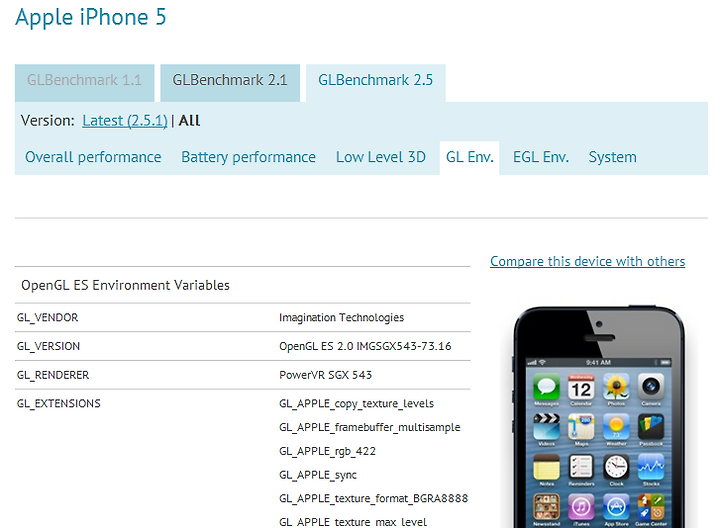
Task: Click the iPhone 5 device photo
Action: coord(599,416)
